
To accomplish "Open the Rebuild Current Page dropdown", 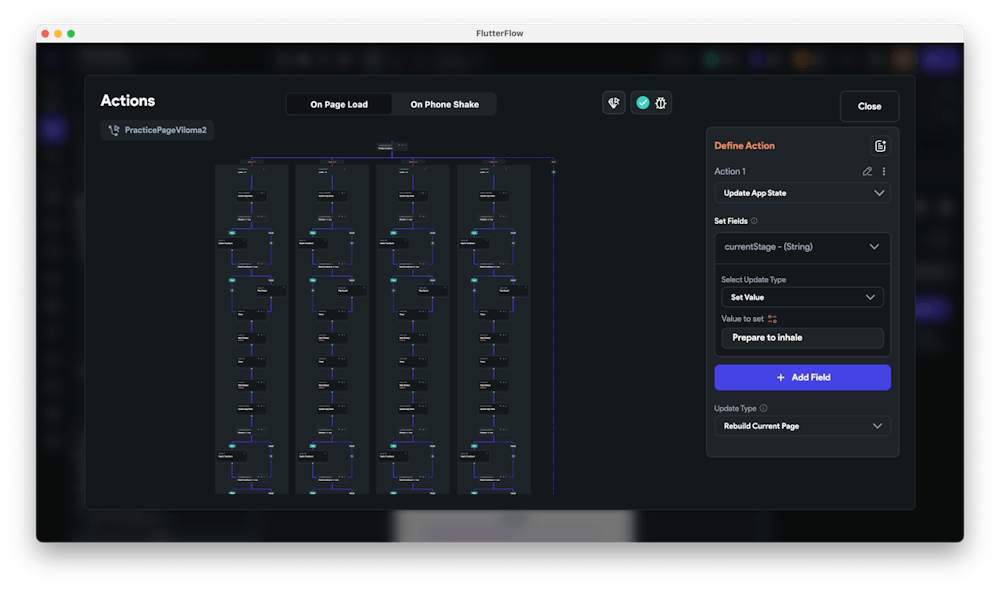I will [802, 426].
